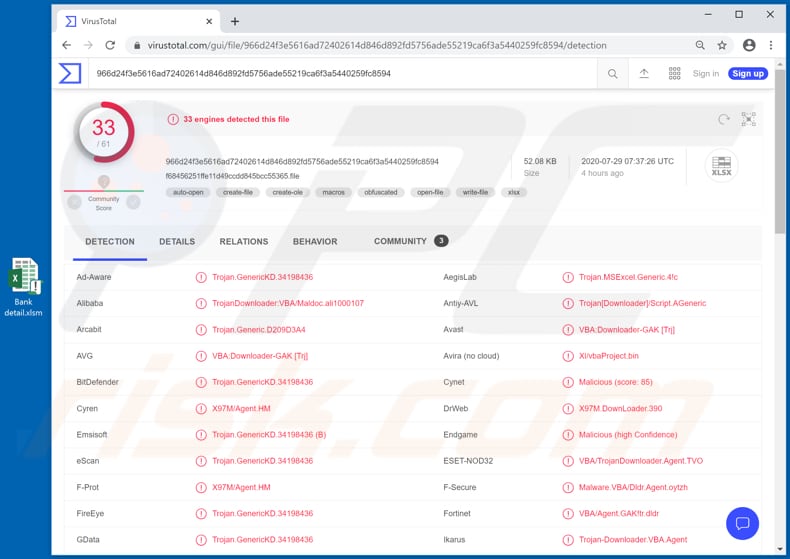Click the obfuscated tag
Screen dimensions: 790x559
(381, 192)
